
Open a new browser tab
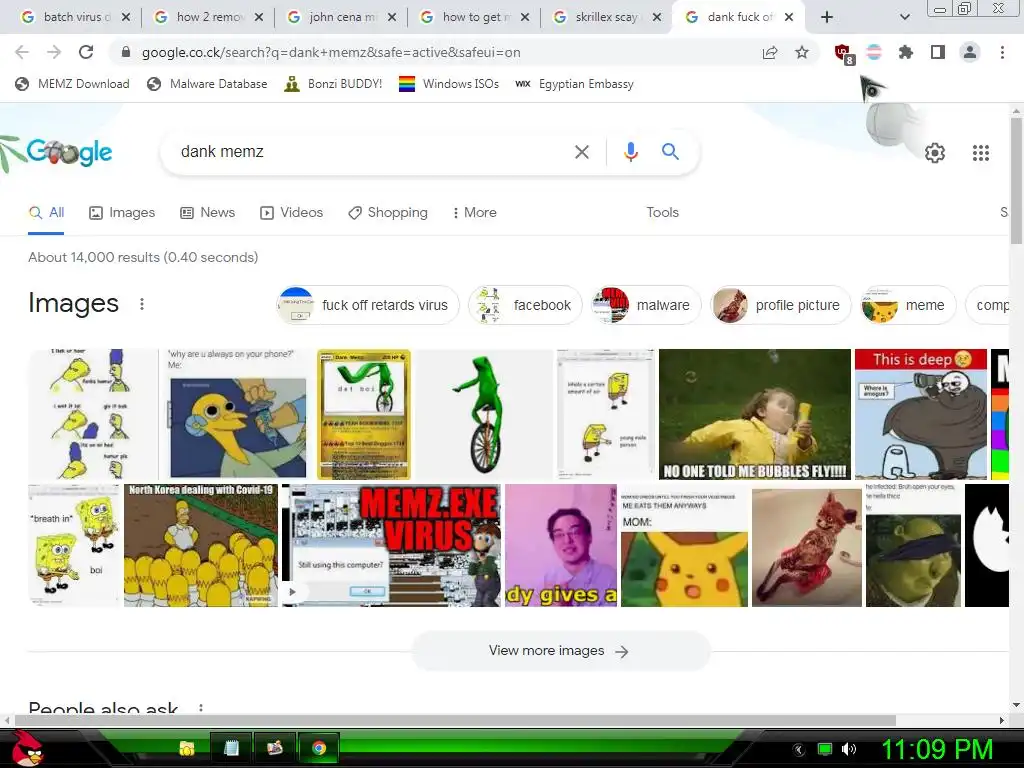click(827, 17)
